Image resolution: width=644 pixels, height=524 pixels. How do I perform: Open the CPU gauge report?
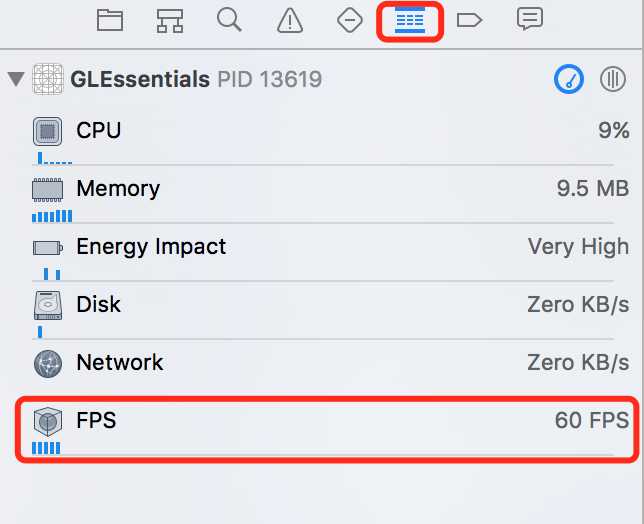pos(322,140)
